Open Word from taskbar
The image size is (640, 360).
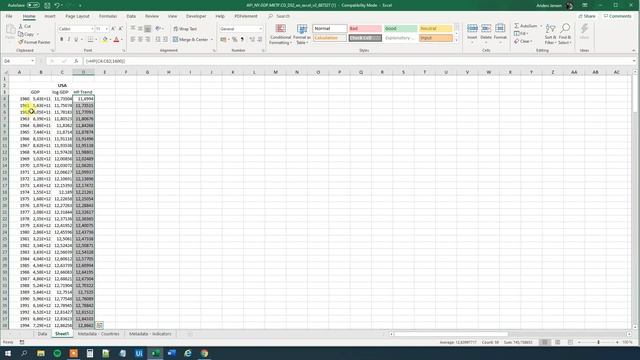coord(171,353)
